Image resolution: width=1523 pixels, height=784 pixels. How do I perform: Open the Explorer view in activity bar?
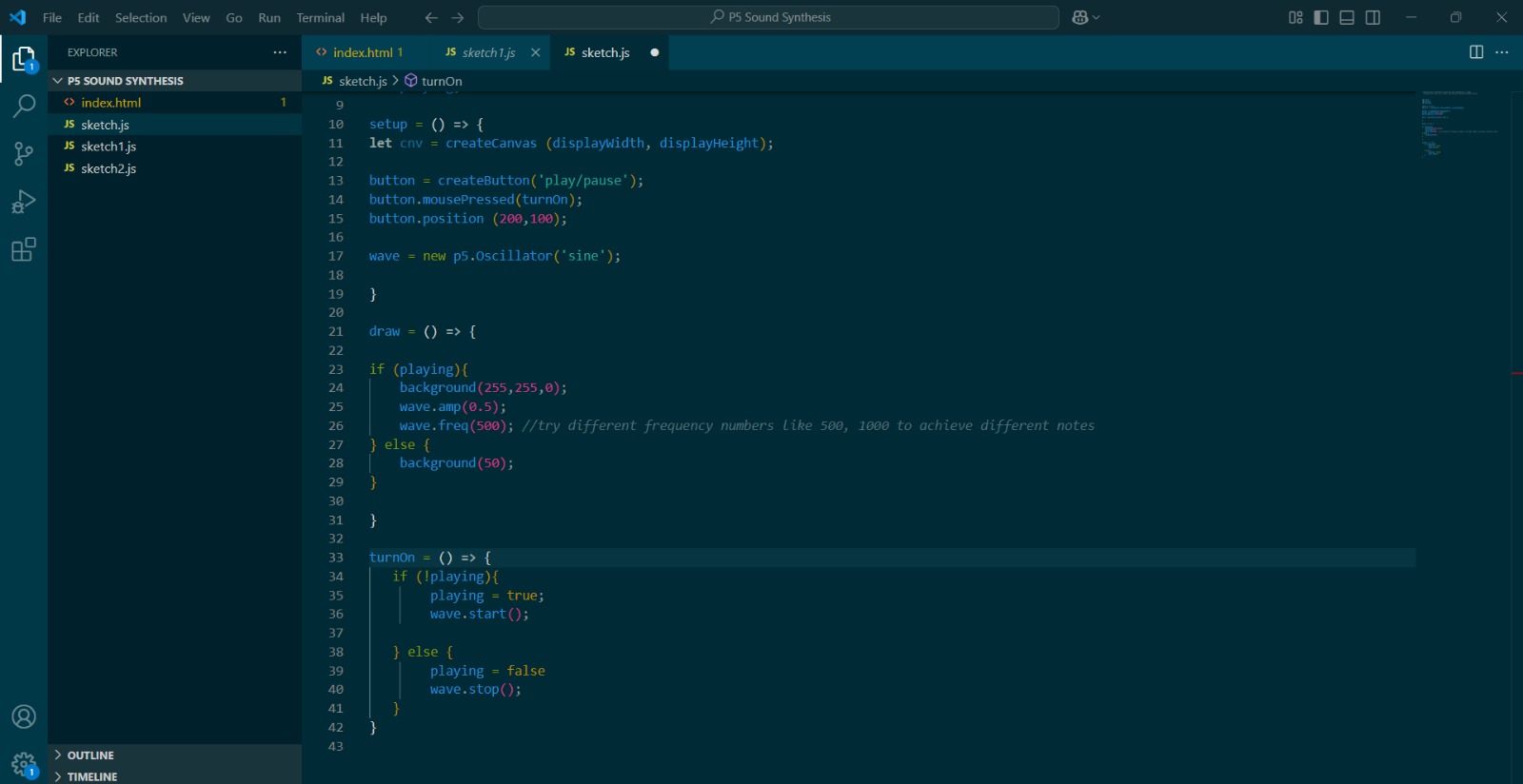pos(24,60)
